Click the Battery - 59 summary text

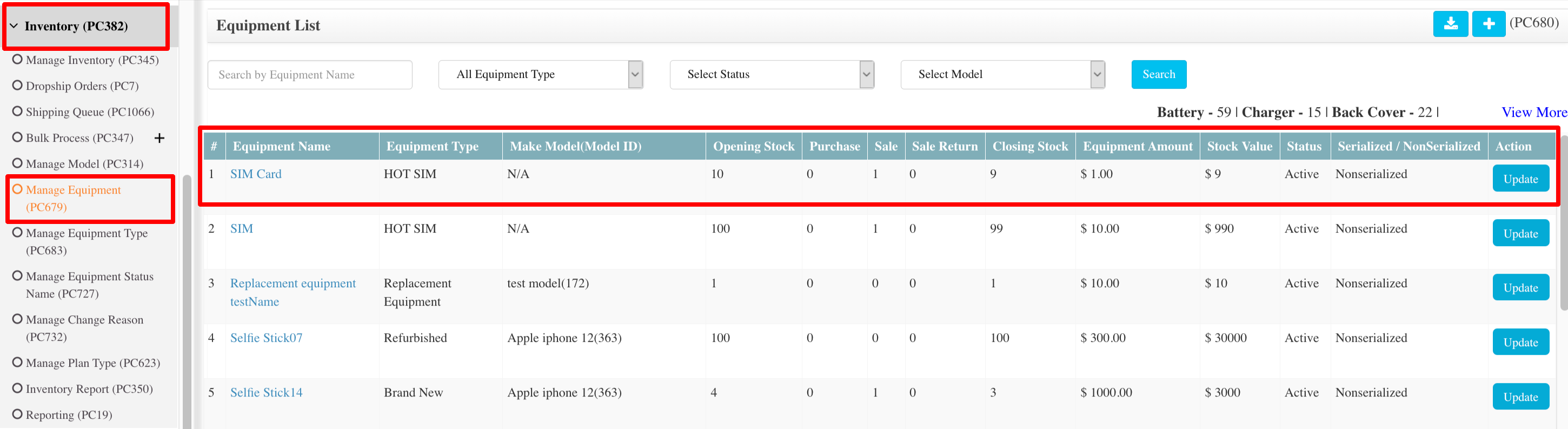(x=1194, y=112)
